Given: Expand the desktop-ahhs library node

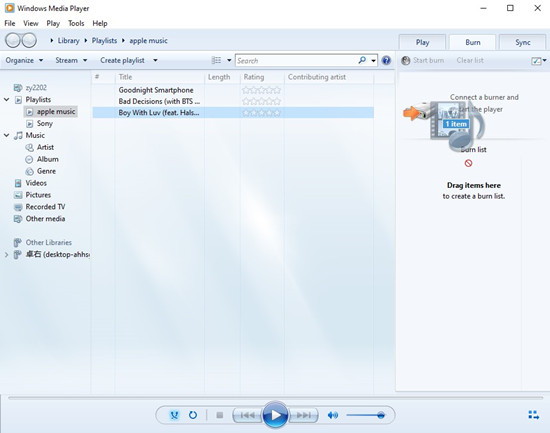Looking at the screenshot, I should point(6,254).
